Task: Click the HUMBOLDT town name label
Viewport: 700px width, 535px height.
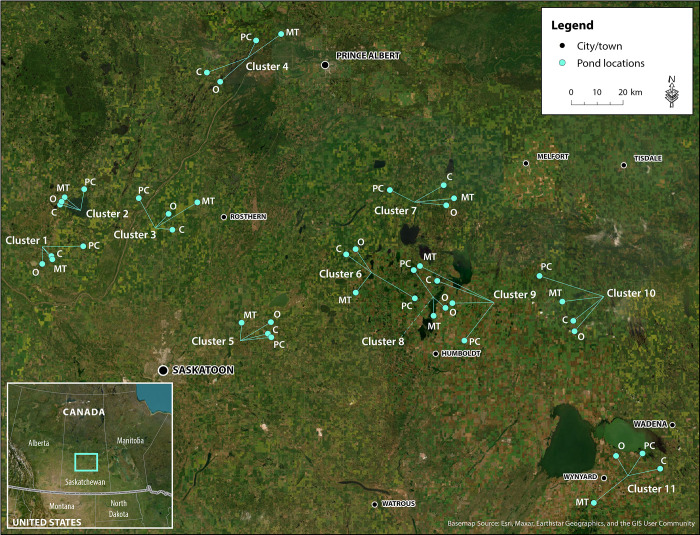Action: [461, 354]
